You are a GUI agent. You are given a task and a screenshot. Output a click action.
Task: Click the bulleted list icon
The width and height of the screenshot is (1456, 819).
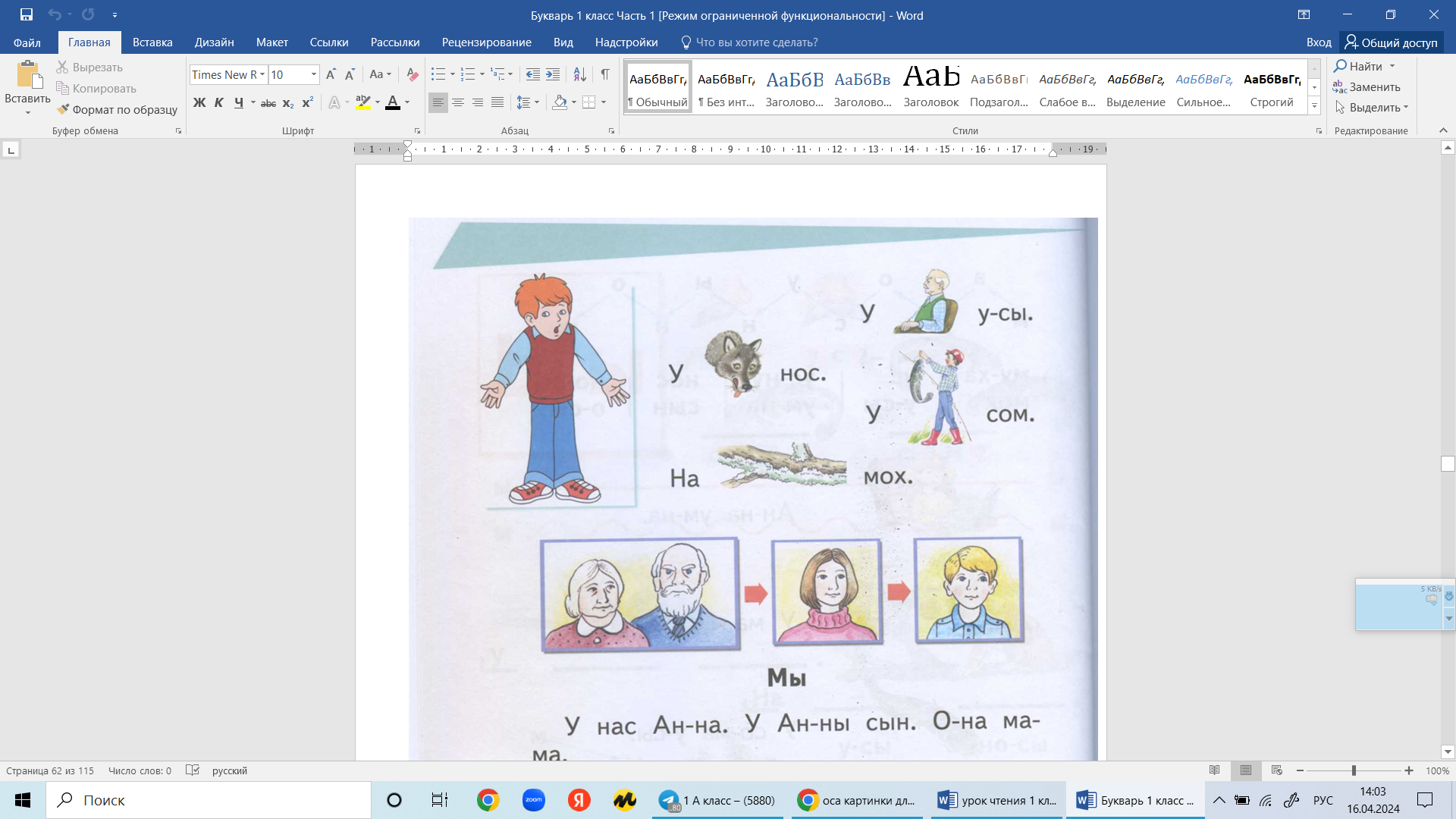[438, 74]
